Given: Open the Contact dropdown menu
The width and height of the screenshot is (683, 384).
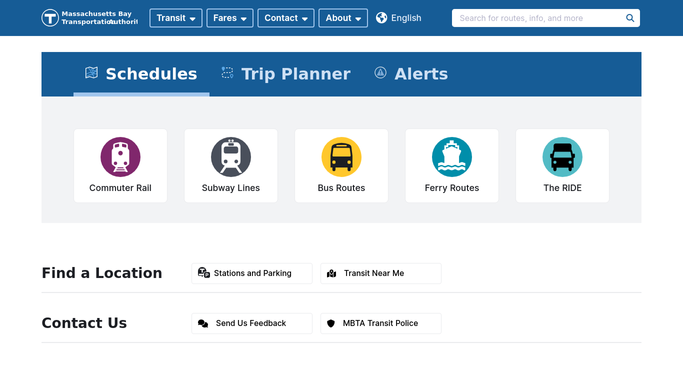Looking at the screenshot, I should point(286,18).
